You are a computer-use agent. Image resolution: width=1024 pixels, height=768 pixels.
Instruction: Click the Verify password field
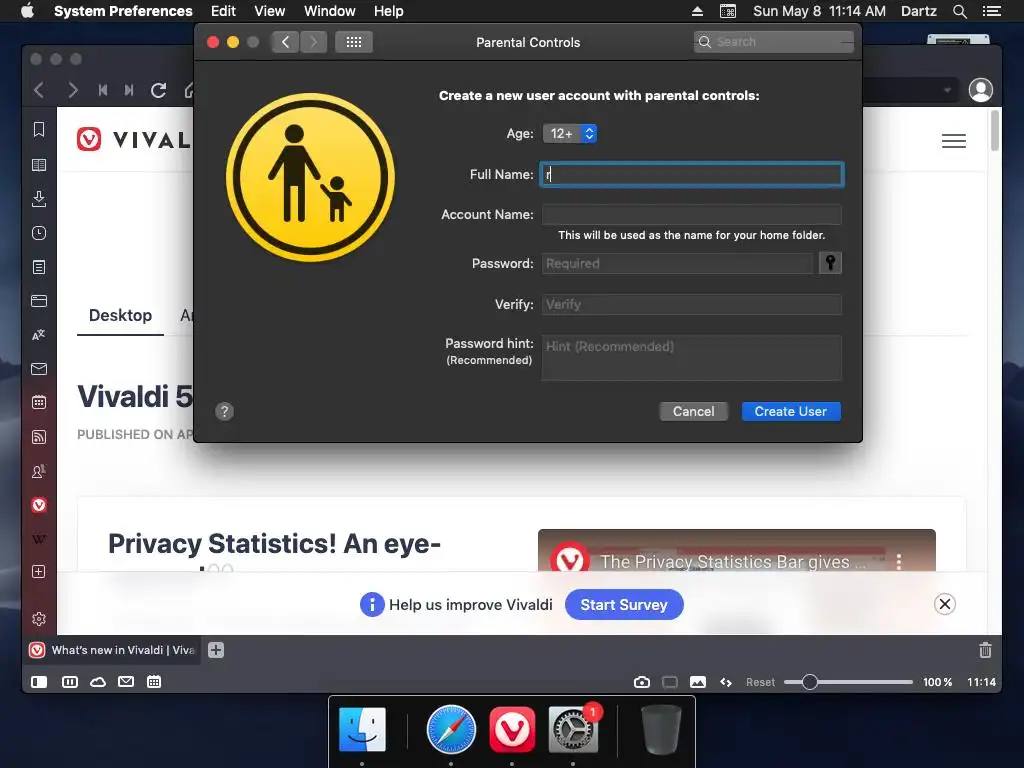tap(692, 304)
